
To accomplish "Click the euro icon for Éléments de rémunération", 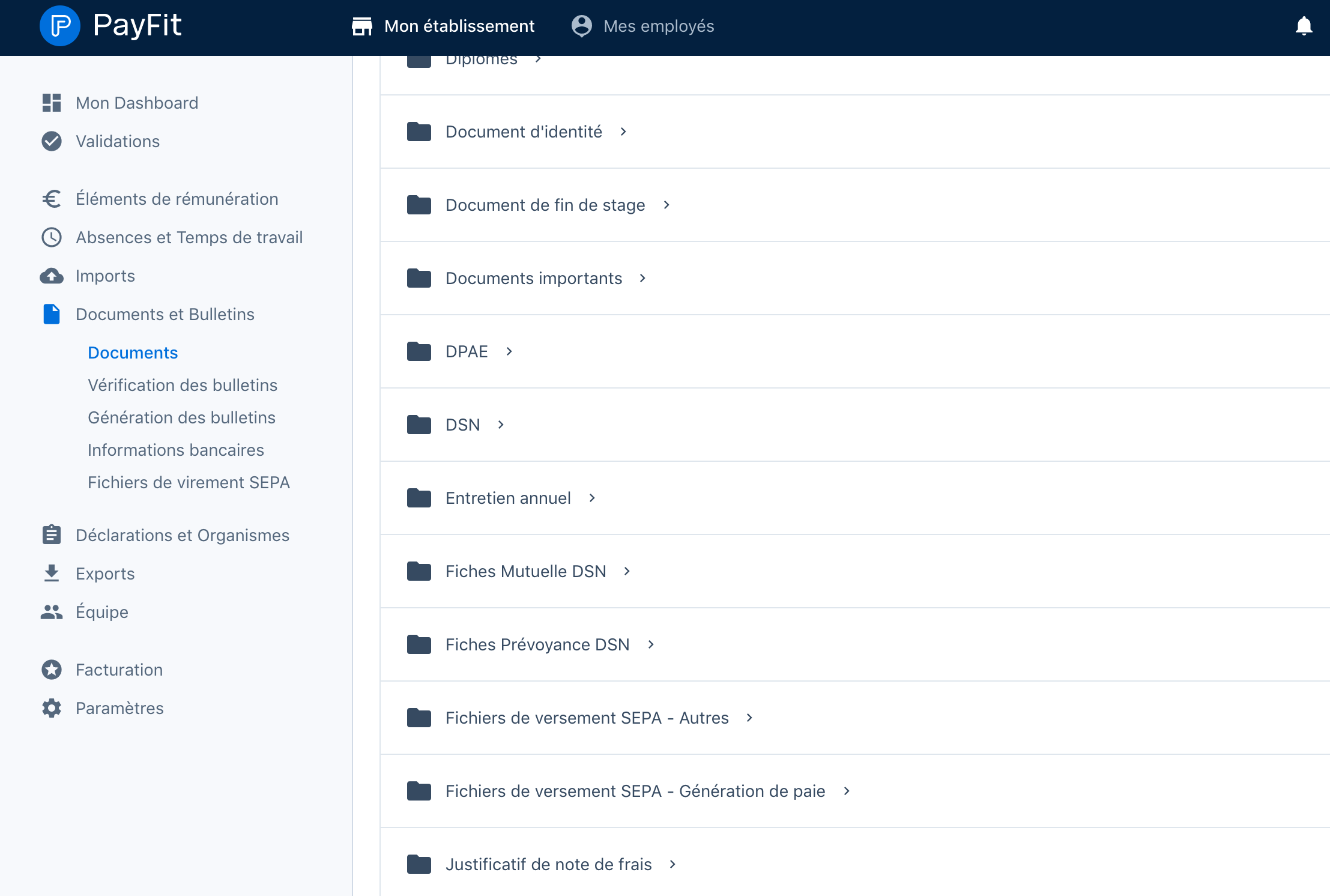I will (52, 199).
